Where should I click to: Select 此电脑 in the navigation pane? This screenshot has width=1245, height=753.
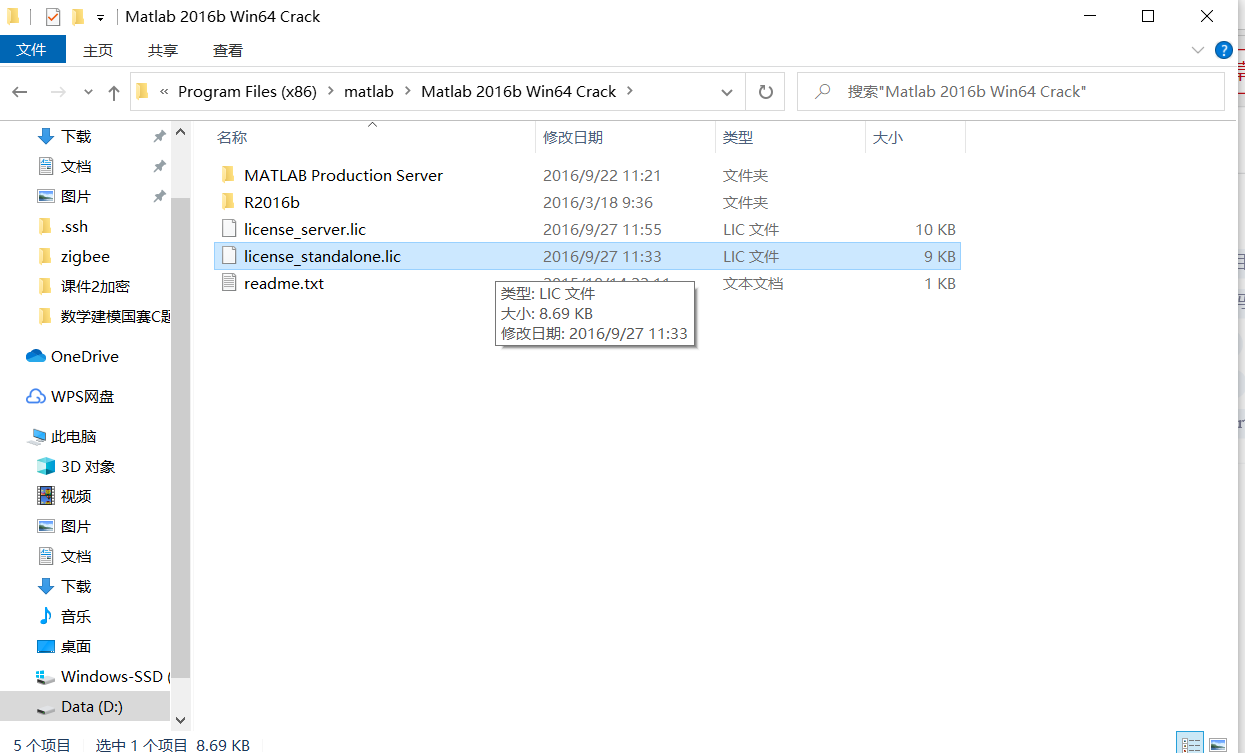[74, 436]
